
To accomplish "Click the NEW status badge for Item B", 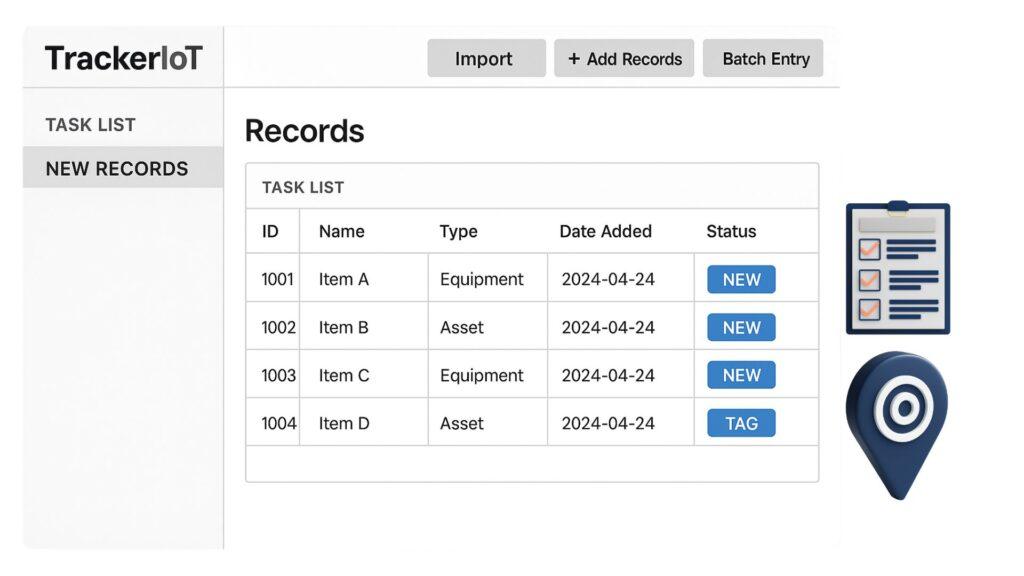I will point(741,328).
